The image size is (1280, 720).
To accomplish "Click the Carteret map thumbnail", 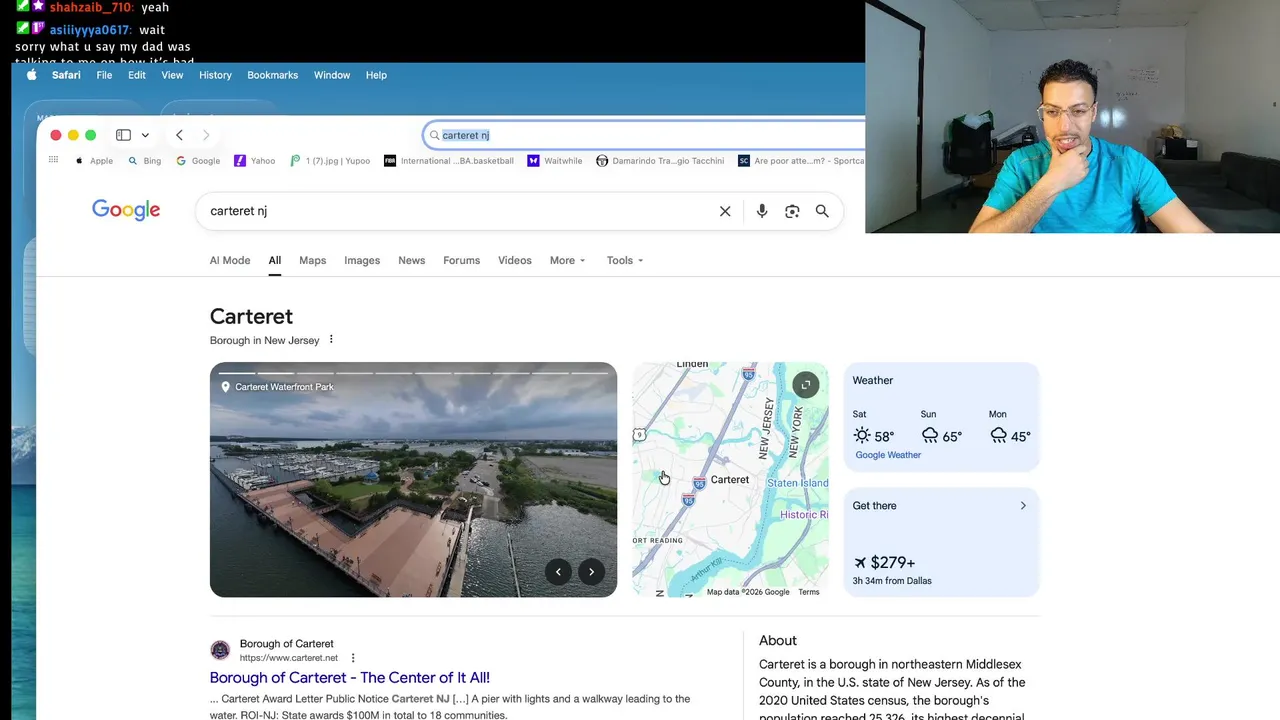I will [730, 480].
